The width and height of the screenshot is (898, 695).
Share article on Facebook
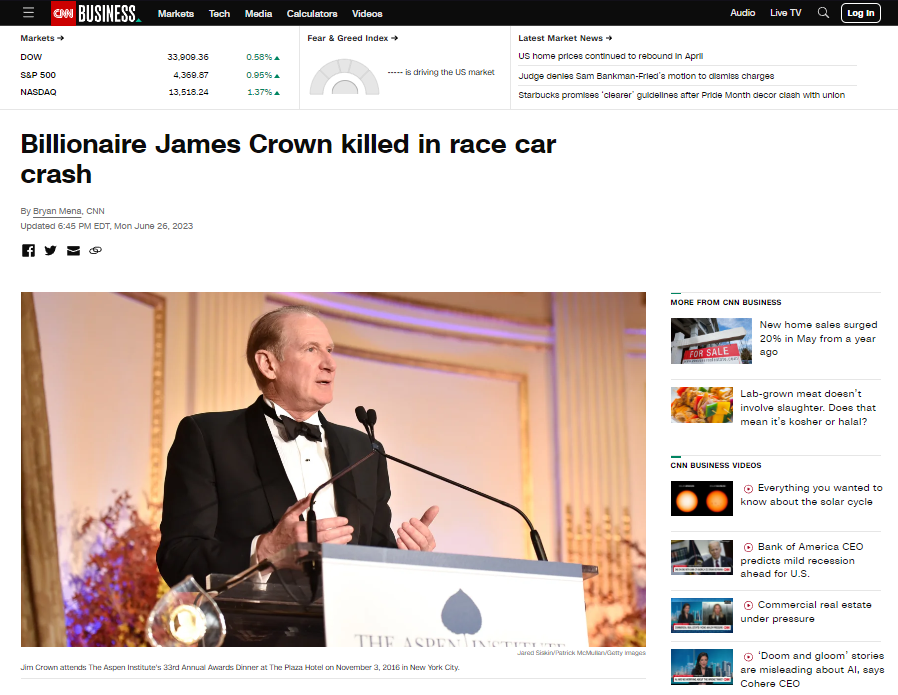point(28,250)
